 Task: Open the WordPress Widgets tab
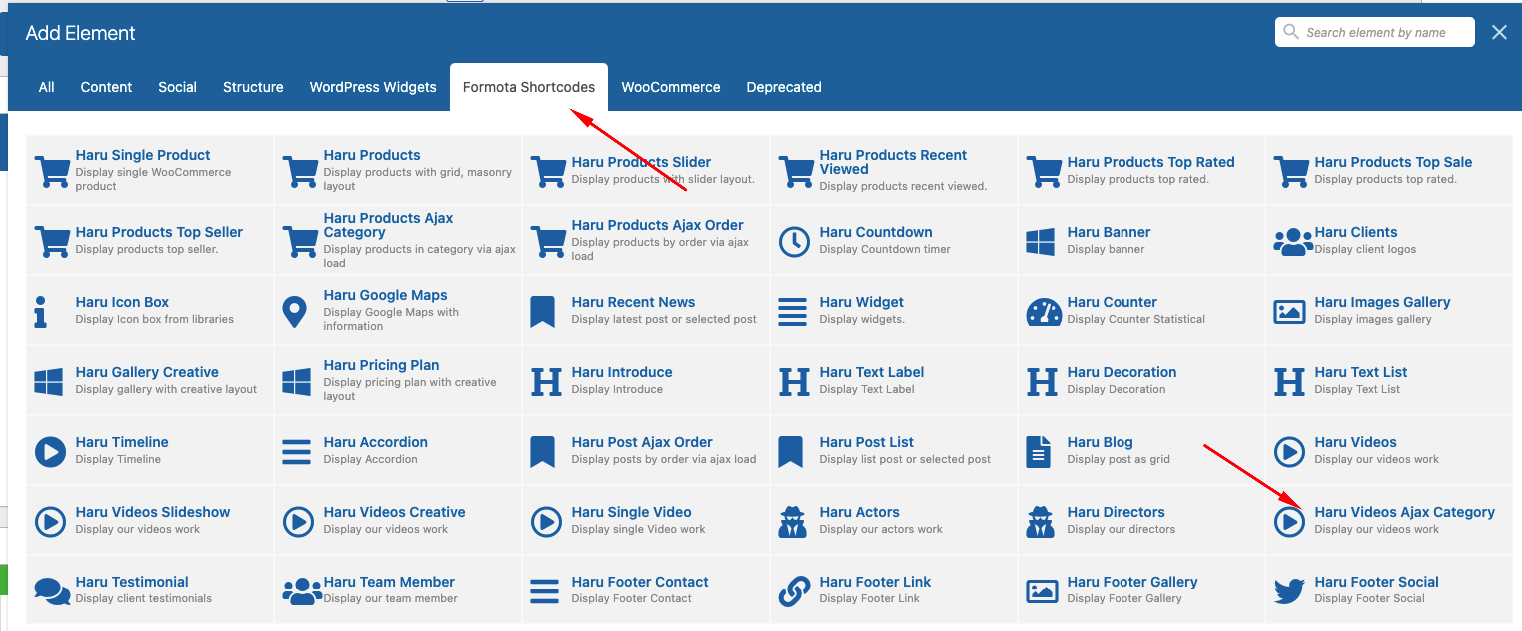373,87
